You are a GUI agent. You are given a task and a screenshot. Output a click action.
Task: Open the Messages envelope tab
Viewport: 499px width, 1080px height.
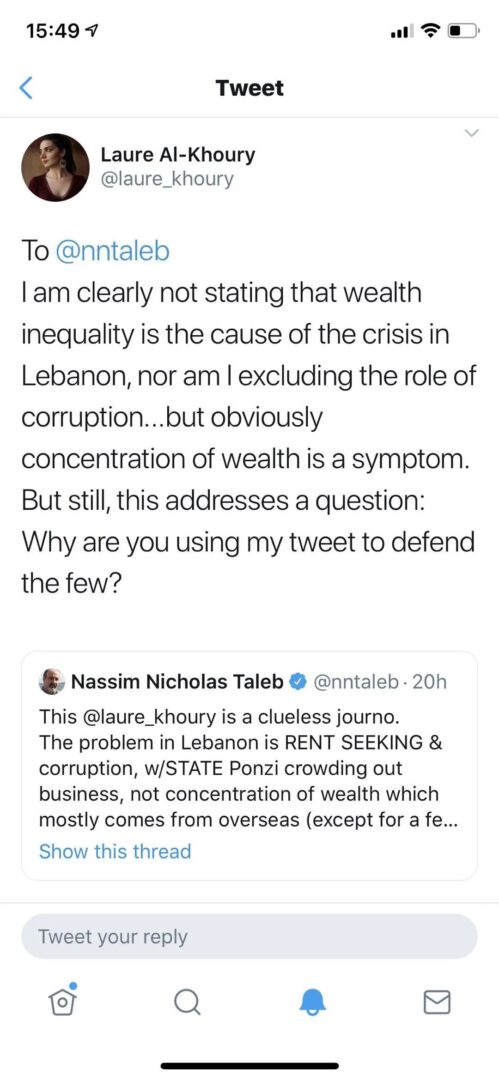coord(436,1003)
